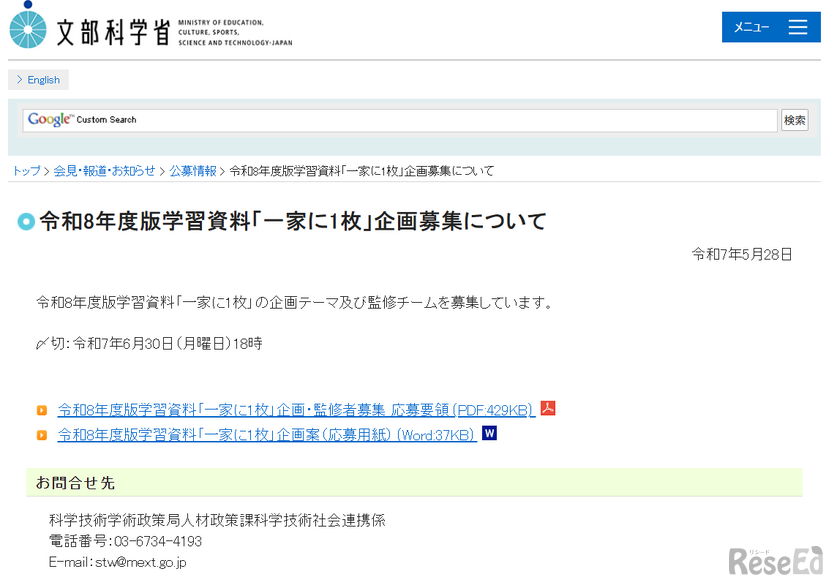This screenshot has height=577, width=826.
Task: Click the blue circle bullet beside the page title
Action: 26,222
